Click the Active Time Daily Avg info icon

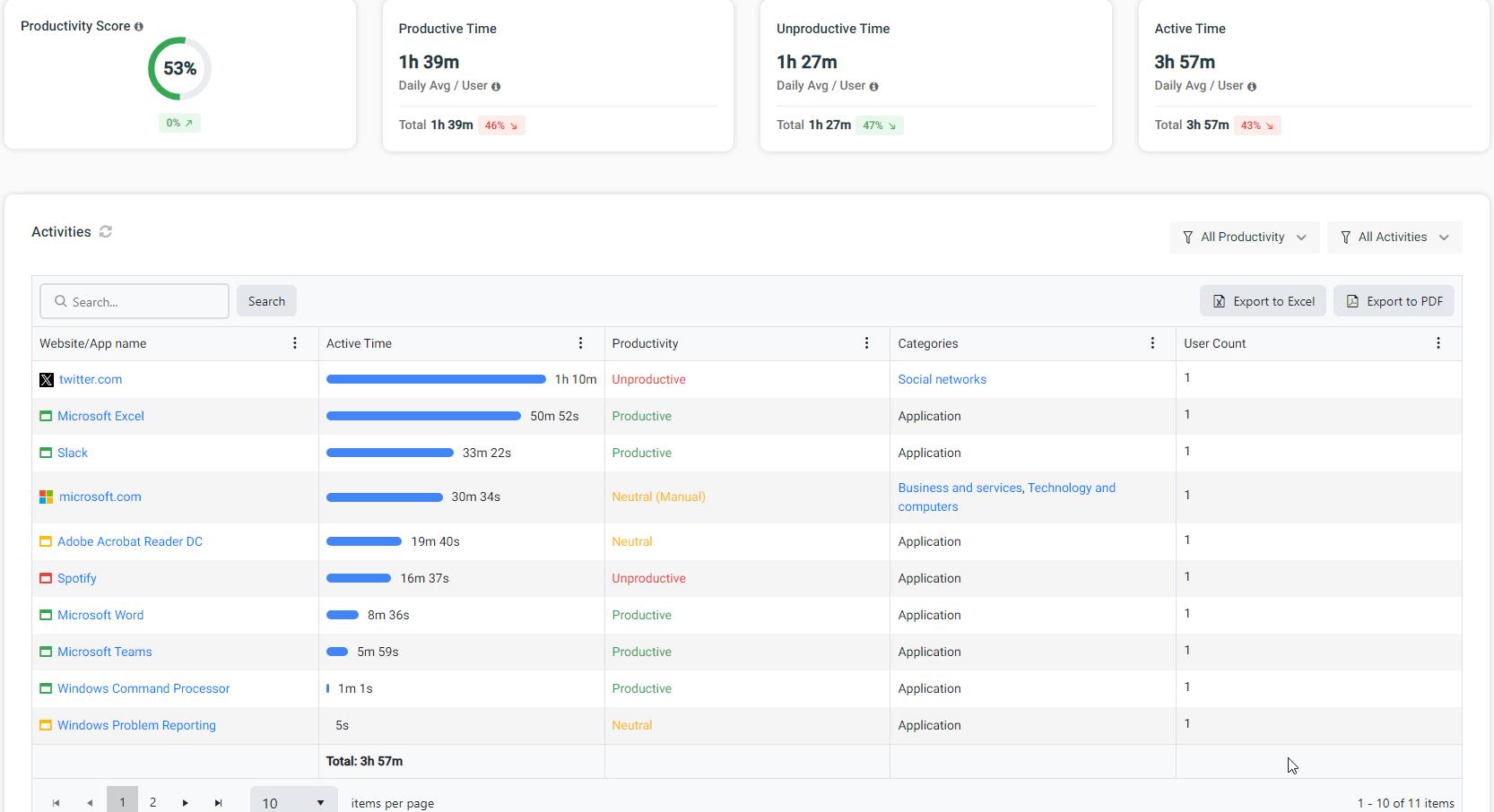[1252, 87]
